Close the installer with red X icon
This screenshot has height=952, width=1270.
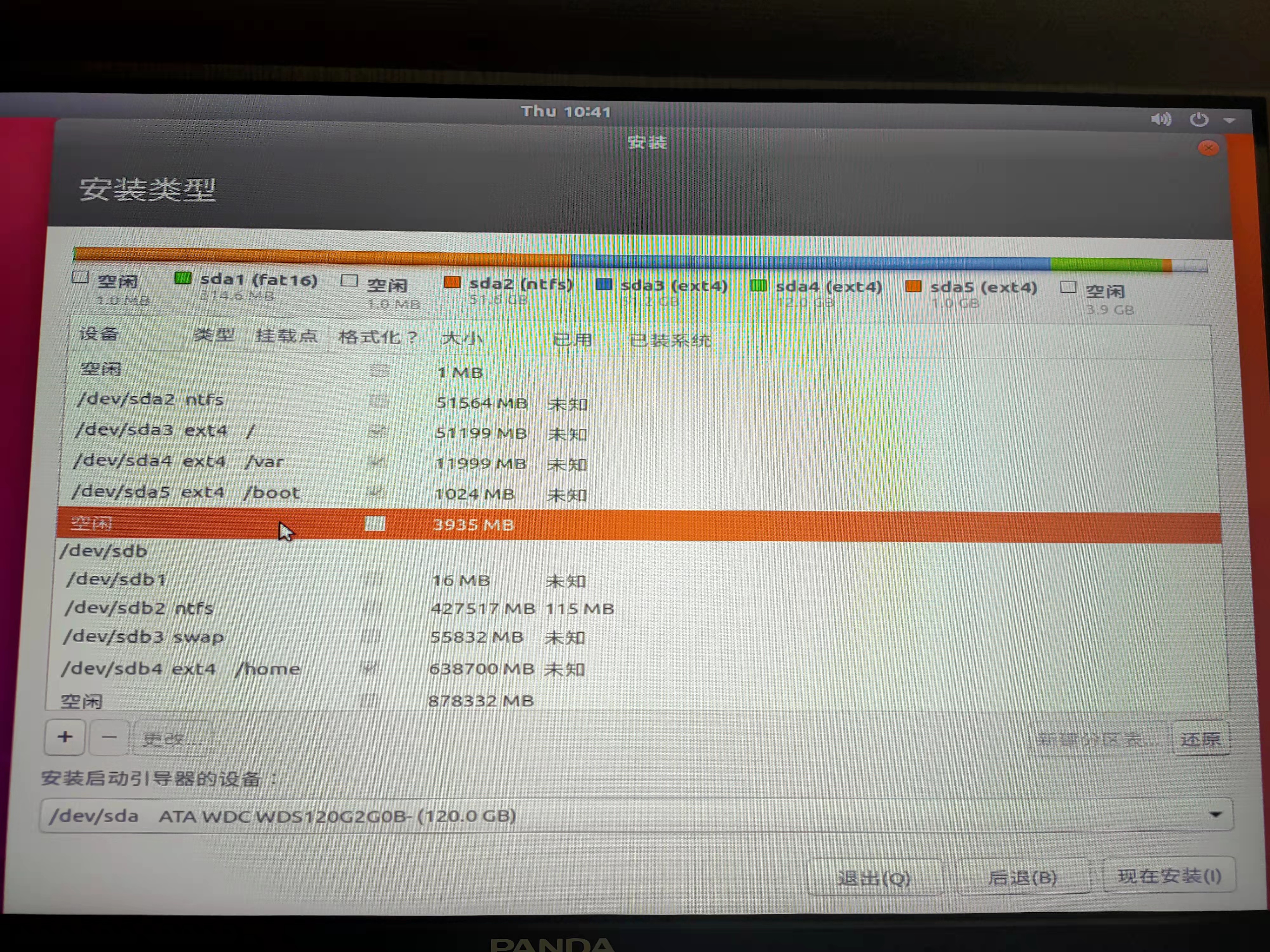(1209, 148)
